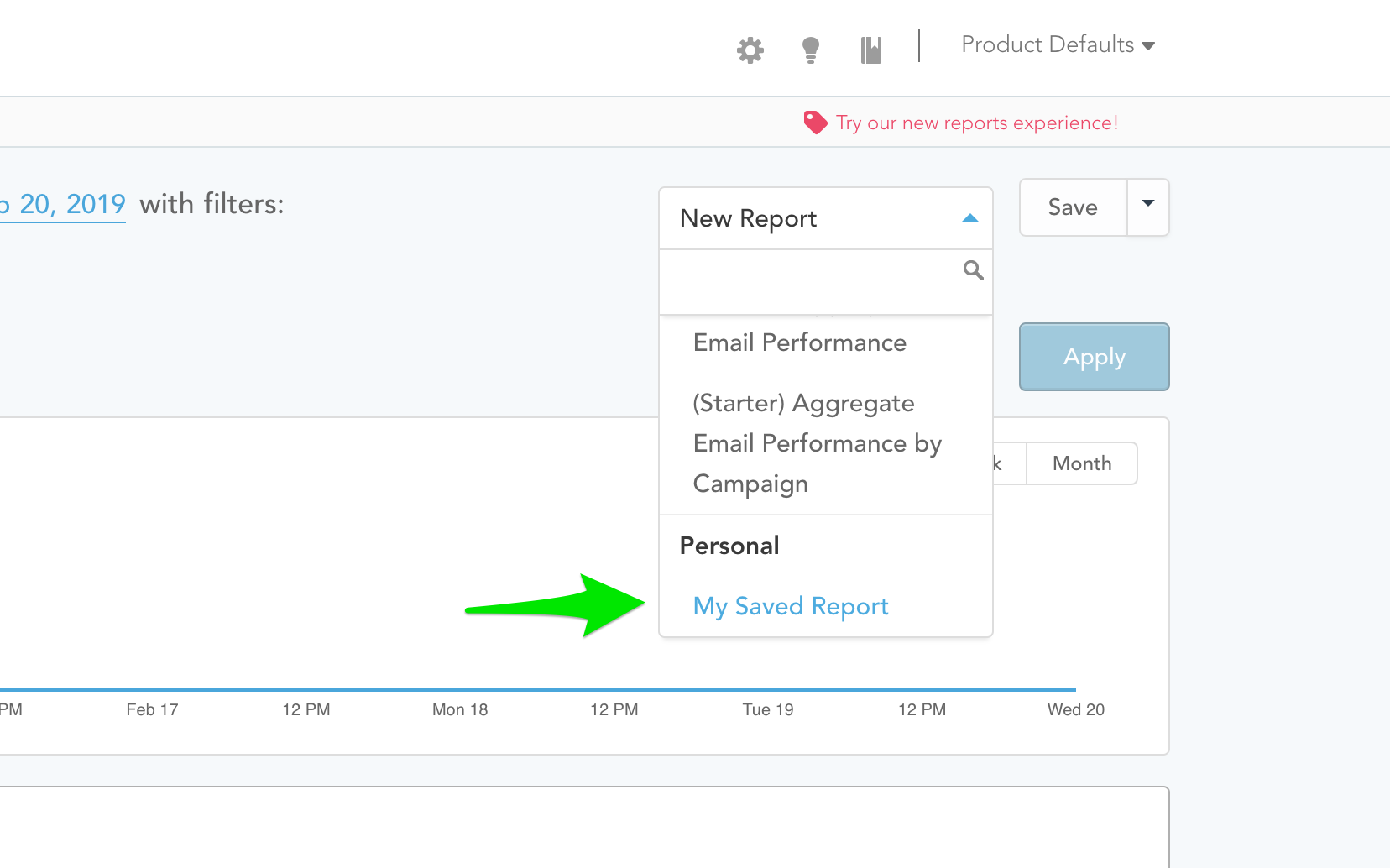Click the red tag icon

pos(815,123)
